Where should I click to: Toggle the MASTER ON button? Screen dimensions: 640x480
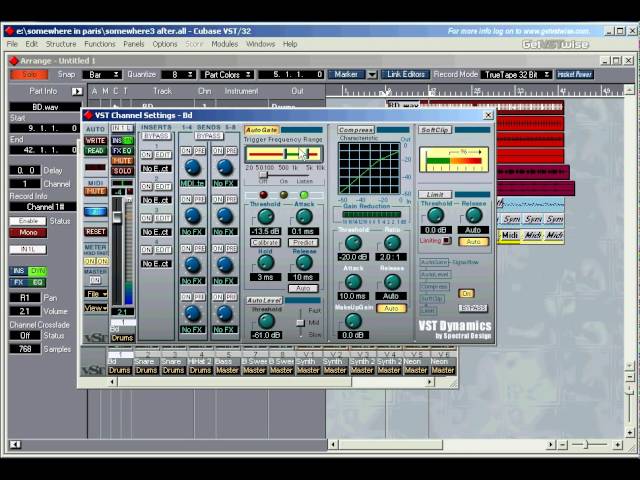click(95, 280)
